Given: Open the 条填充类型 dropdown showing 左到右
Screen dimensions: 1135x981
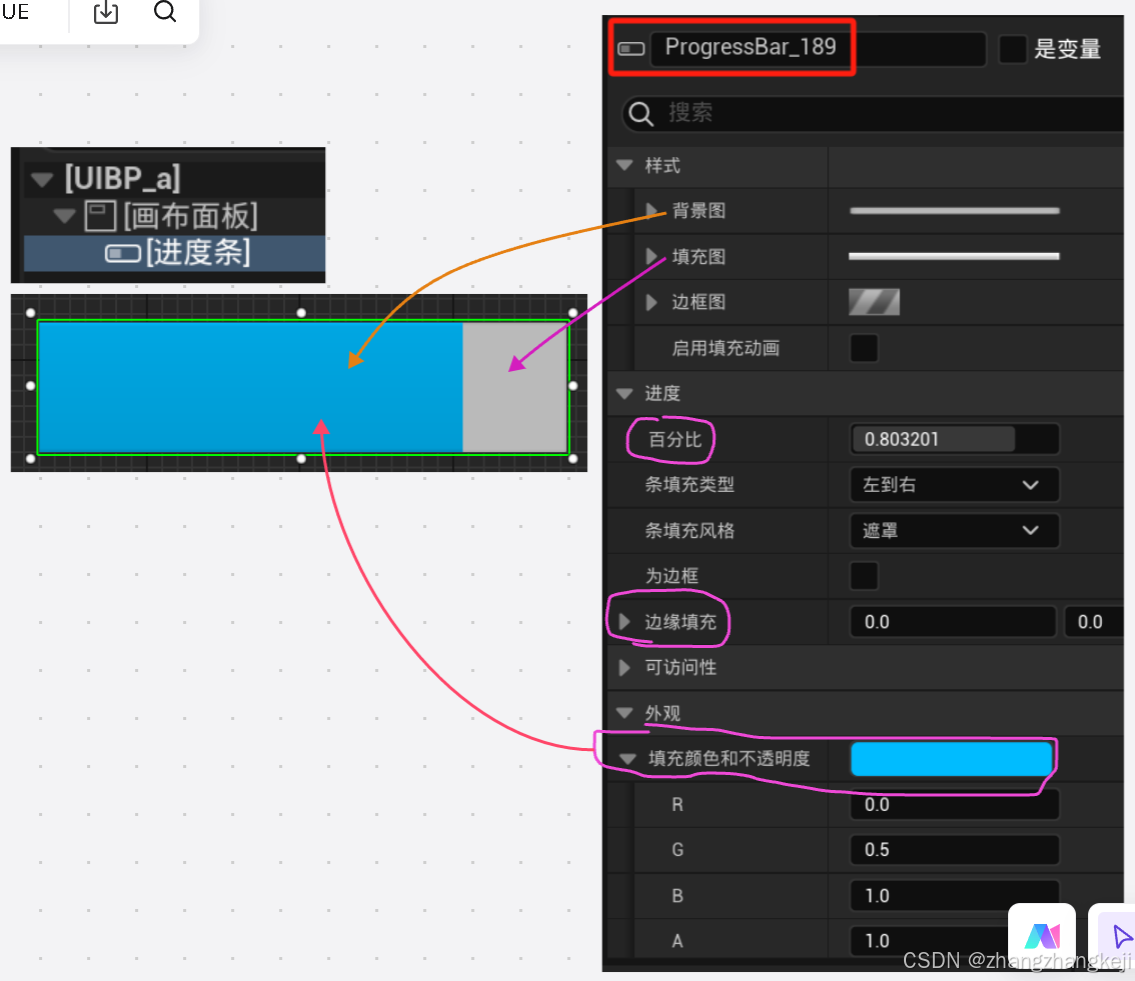Looking at the screenshot, I should (953, 485).
